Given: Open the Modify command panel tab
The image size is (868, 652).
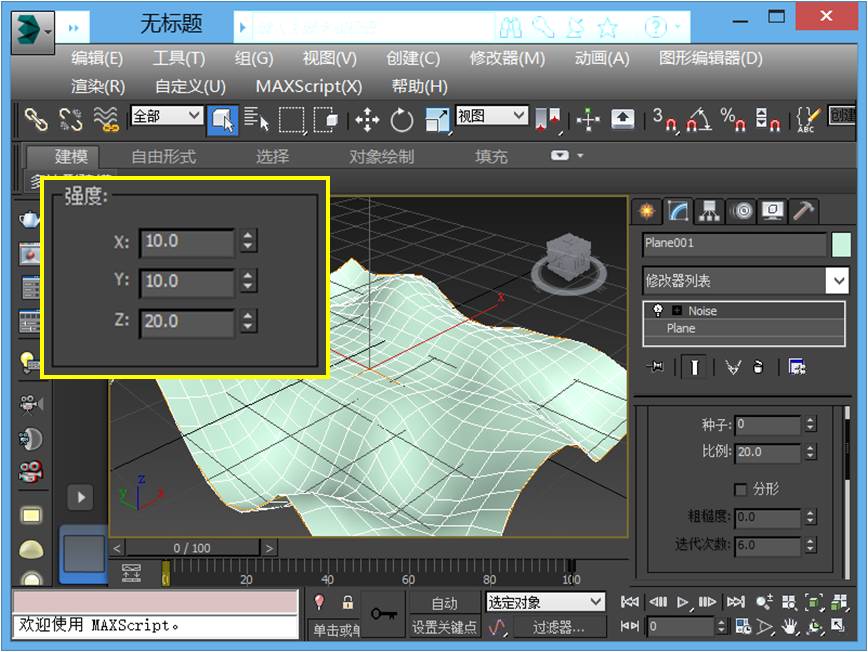Looking at the screenshot, I should click(678, 211).
